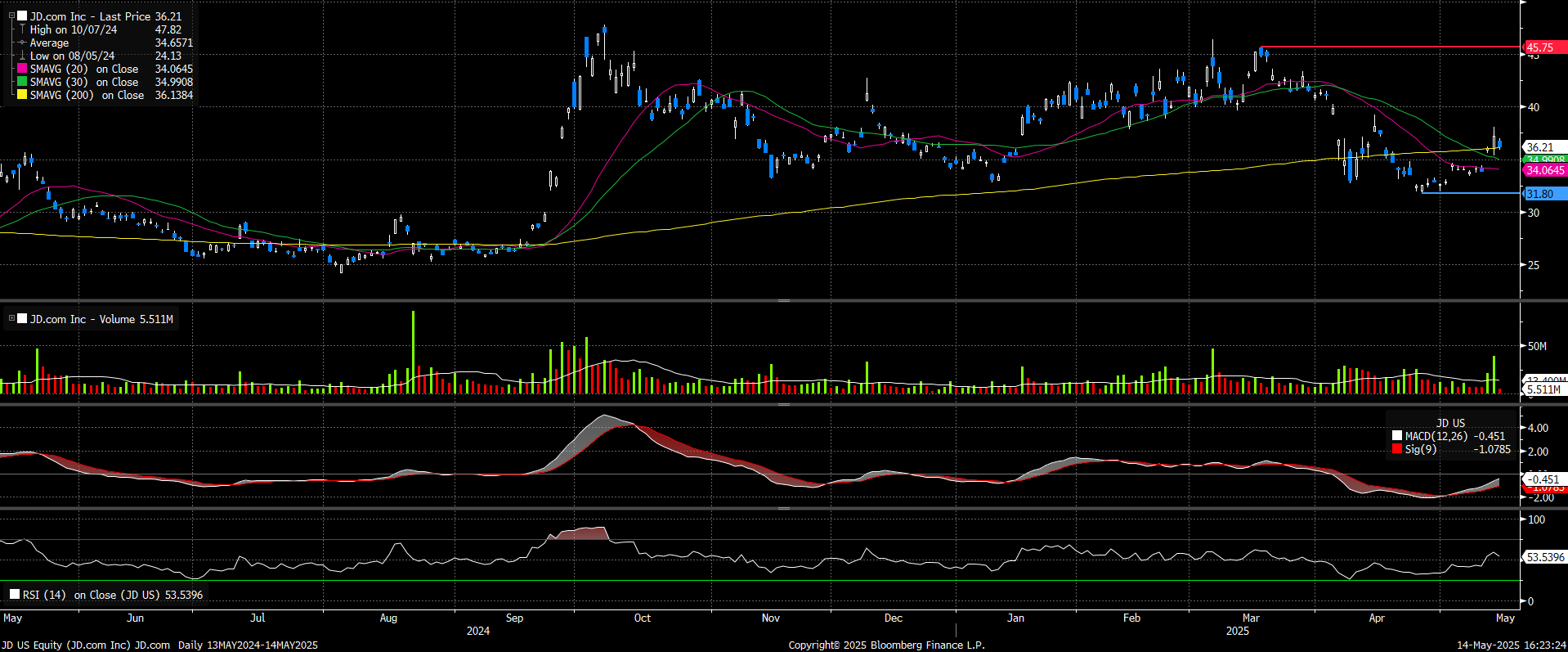Click the 'Jan' label on date axis
This screenshot has width=1568, height=652.
1015,618
